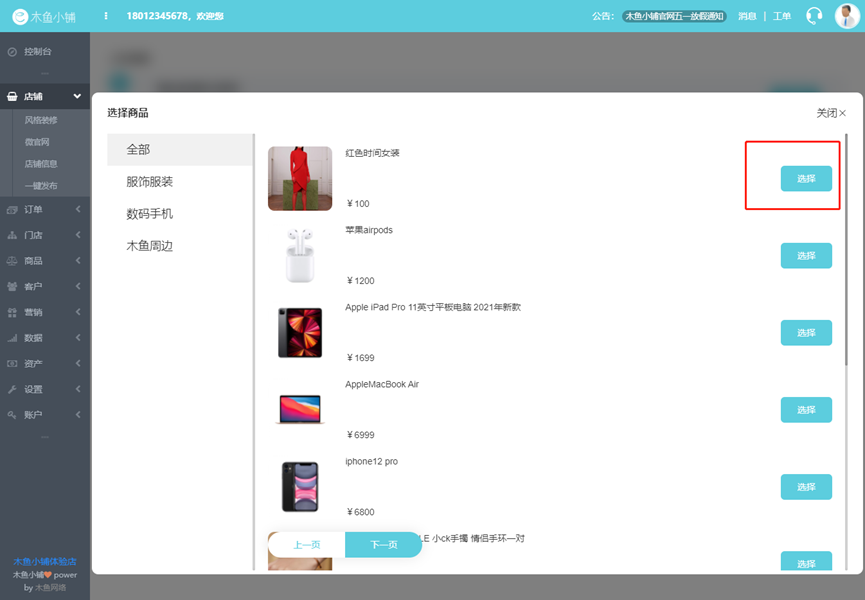The height and width of the screenshot is (600, 865).
Task: Click the red dress product thumbnail
Action: [300, 179]
